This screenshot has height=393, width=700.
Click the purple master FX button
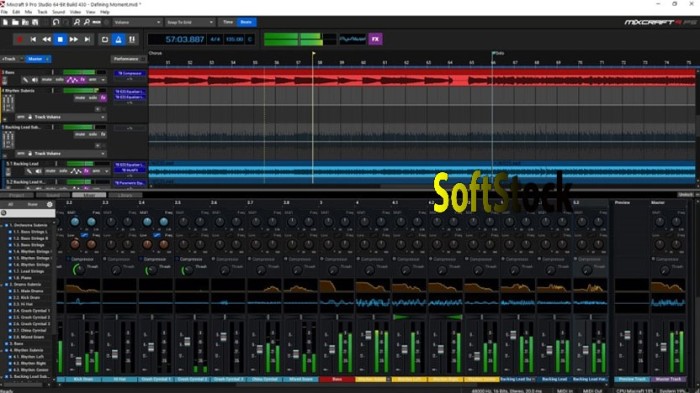click(375, 39)
